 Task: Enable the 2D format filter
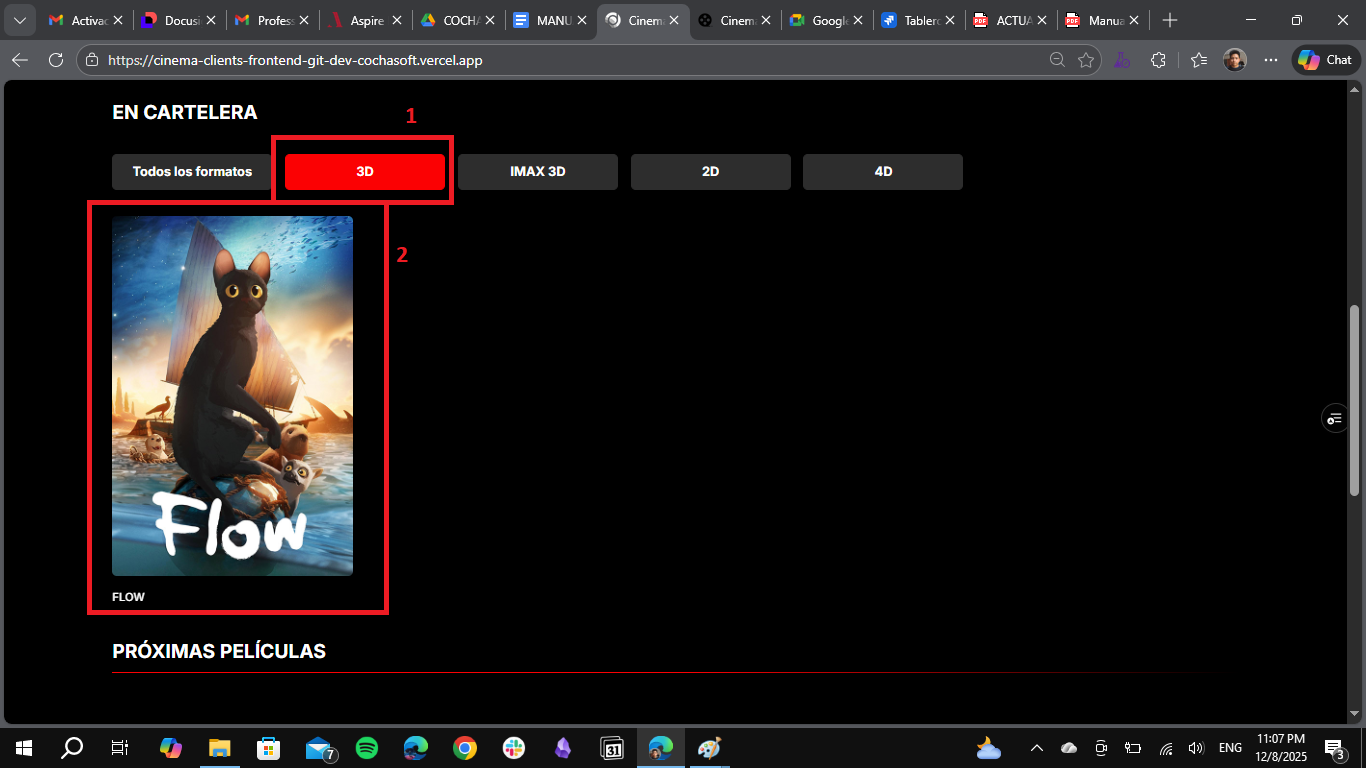(710, 171)
